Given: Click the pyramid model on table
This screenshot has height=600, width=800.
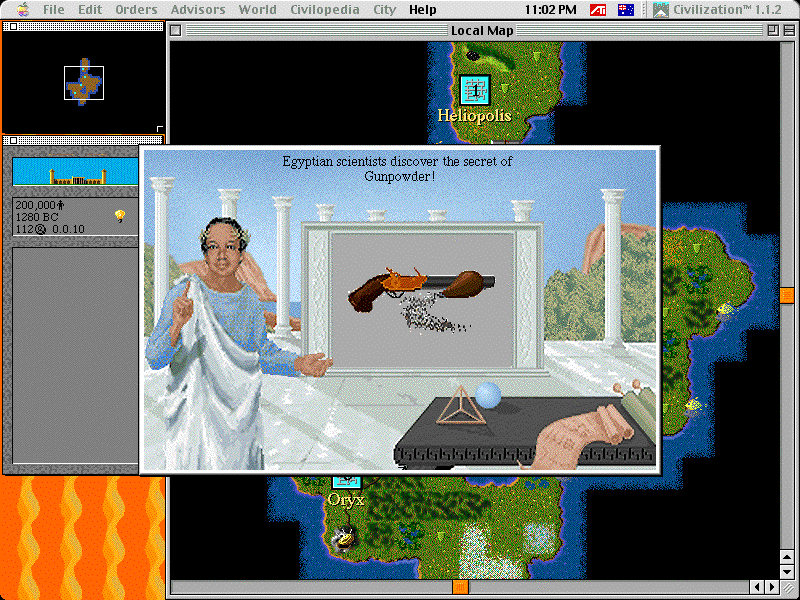Looking at the screenshot, I should pyautogui.click(x=461, y=406).
